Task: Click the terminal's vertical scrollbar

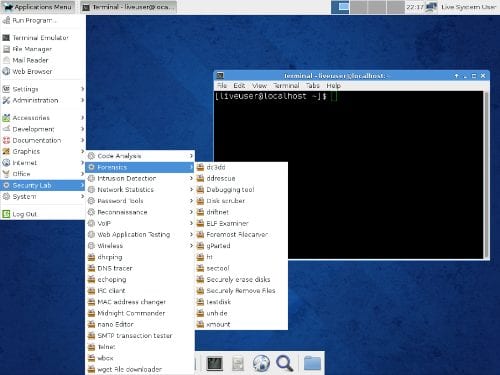Action: coord(486,175)
